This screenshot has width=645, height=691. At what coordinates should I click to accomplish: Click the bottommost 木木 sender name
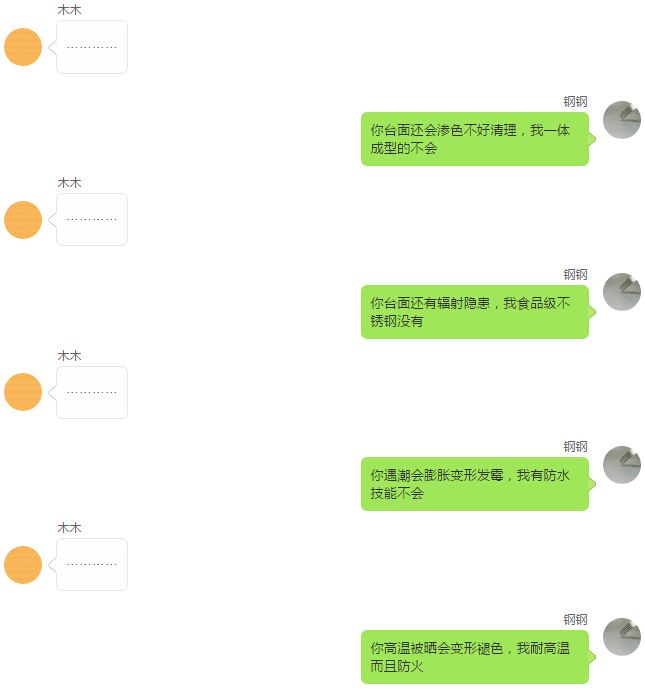(69, 528)
